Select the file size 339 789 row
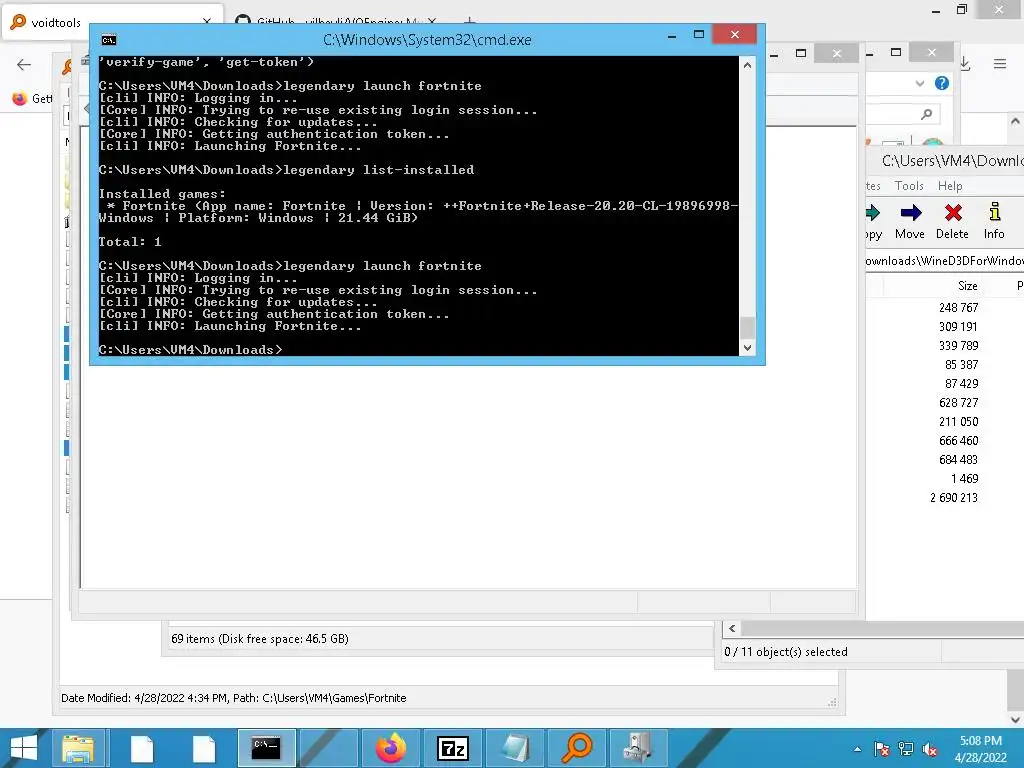The width and height of the screenshot is (1024, 768). pos(958,345)
